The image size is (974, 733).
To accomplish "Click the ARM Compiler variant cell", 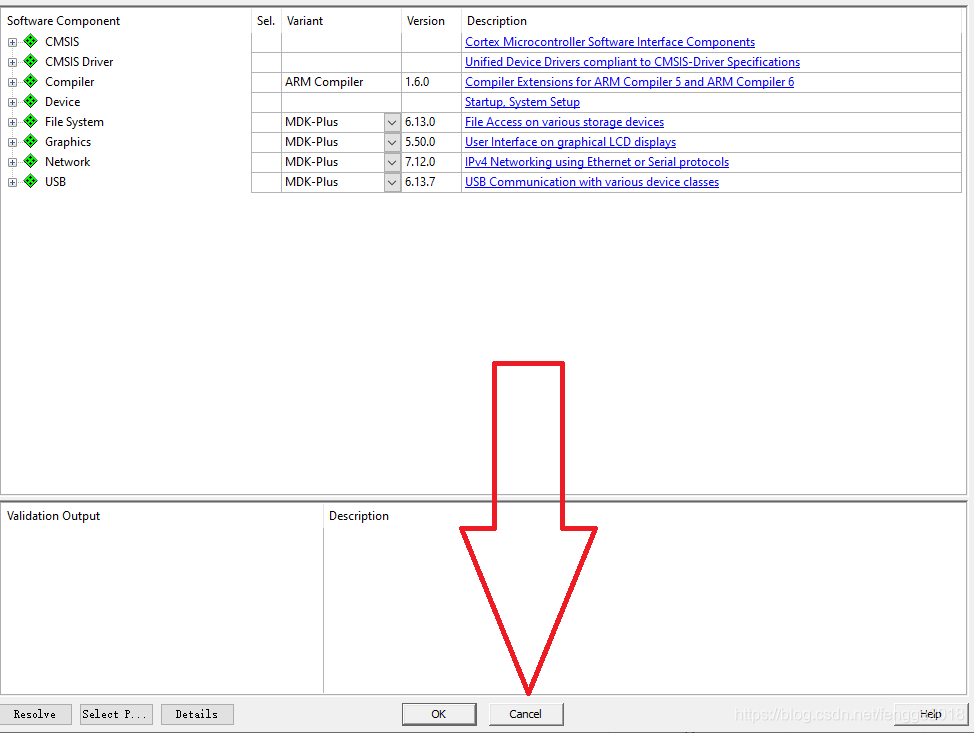I will 341,82.
